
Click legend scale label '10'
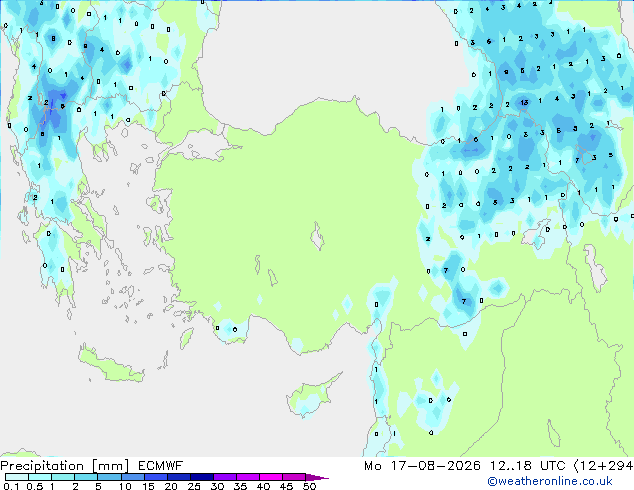(x=125, y=486)
